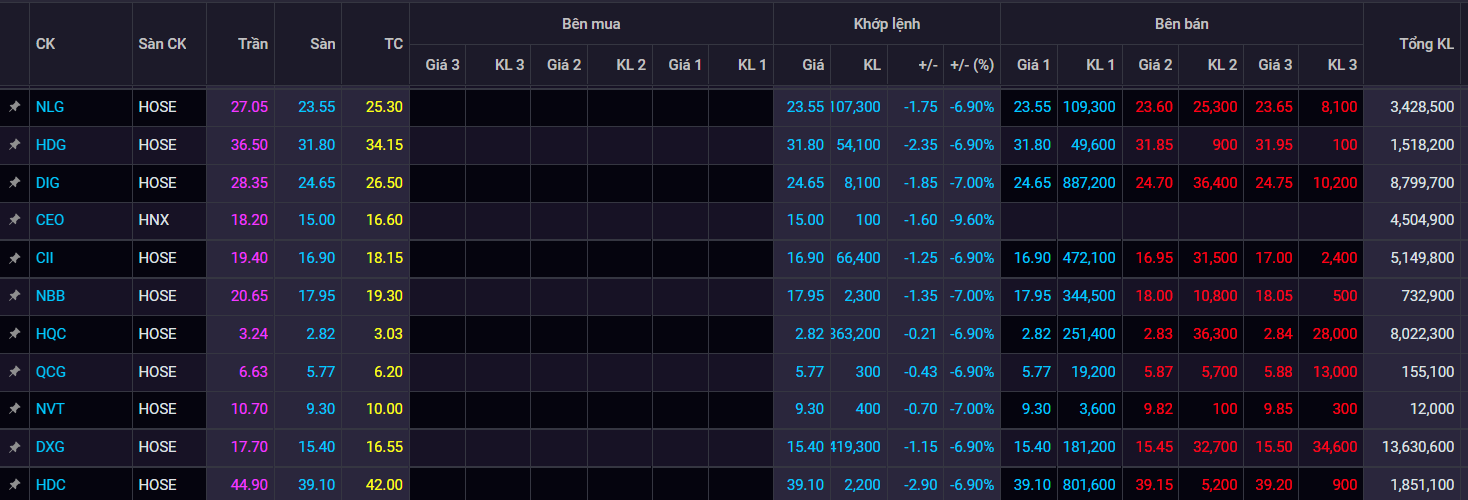This screenshot has width=1468, height=500.
Task: Open the NLG ticker symbol
Action: 49,106
